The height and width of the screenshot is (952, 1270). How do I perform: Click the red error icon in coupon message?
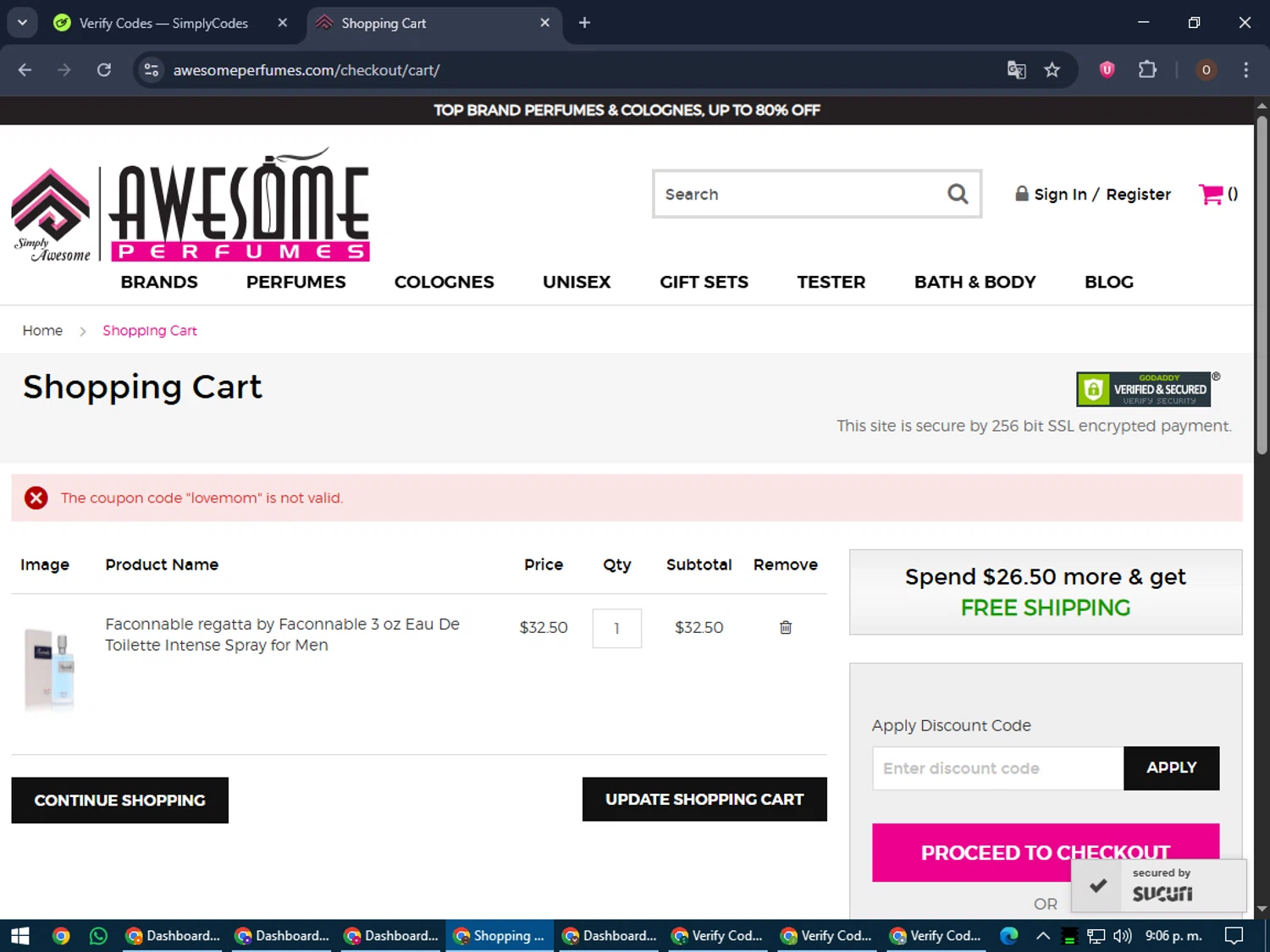click(36, 498)
